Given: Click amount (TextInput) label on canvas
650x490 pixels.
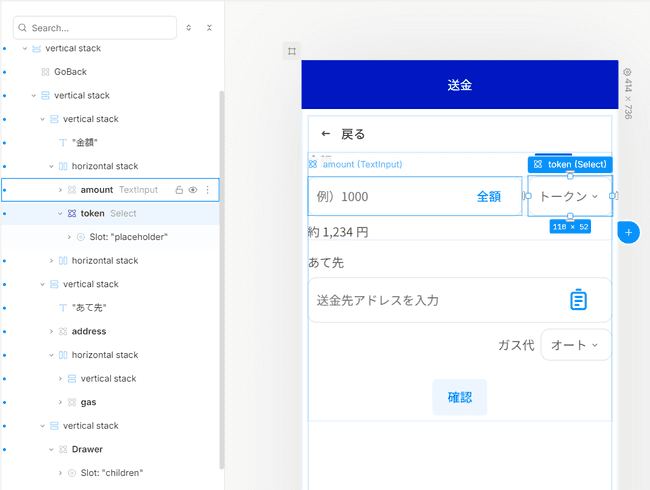Looking at the screenshot, I should (x=355, y=164).
